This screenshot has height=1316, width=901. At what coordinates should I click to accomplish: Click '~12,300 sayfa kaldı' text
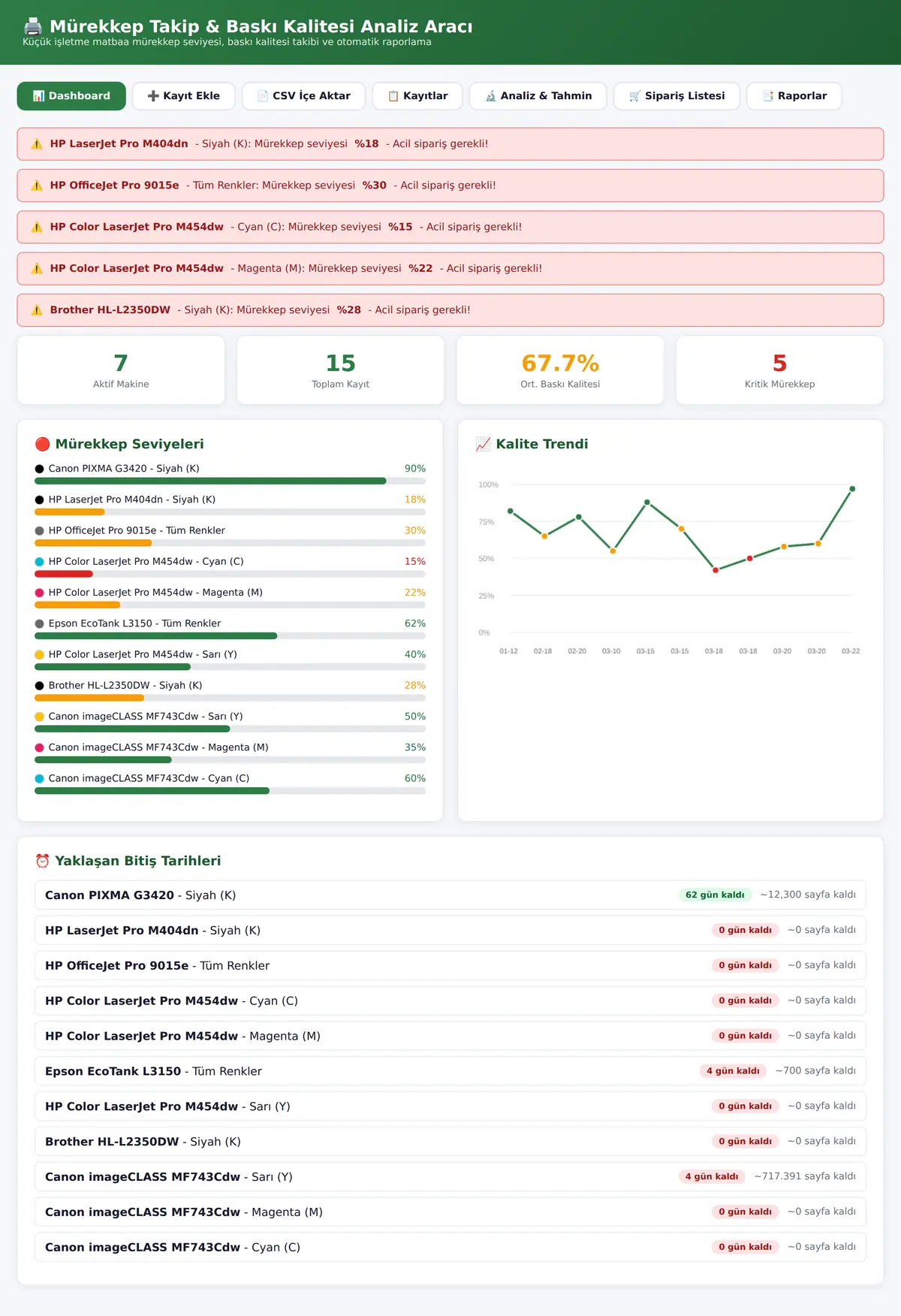tap(808, 895)
